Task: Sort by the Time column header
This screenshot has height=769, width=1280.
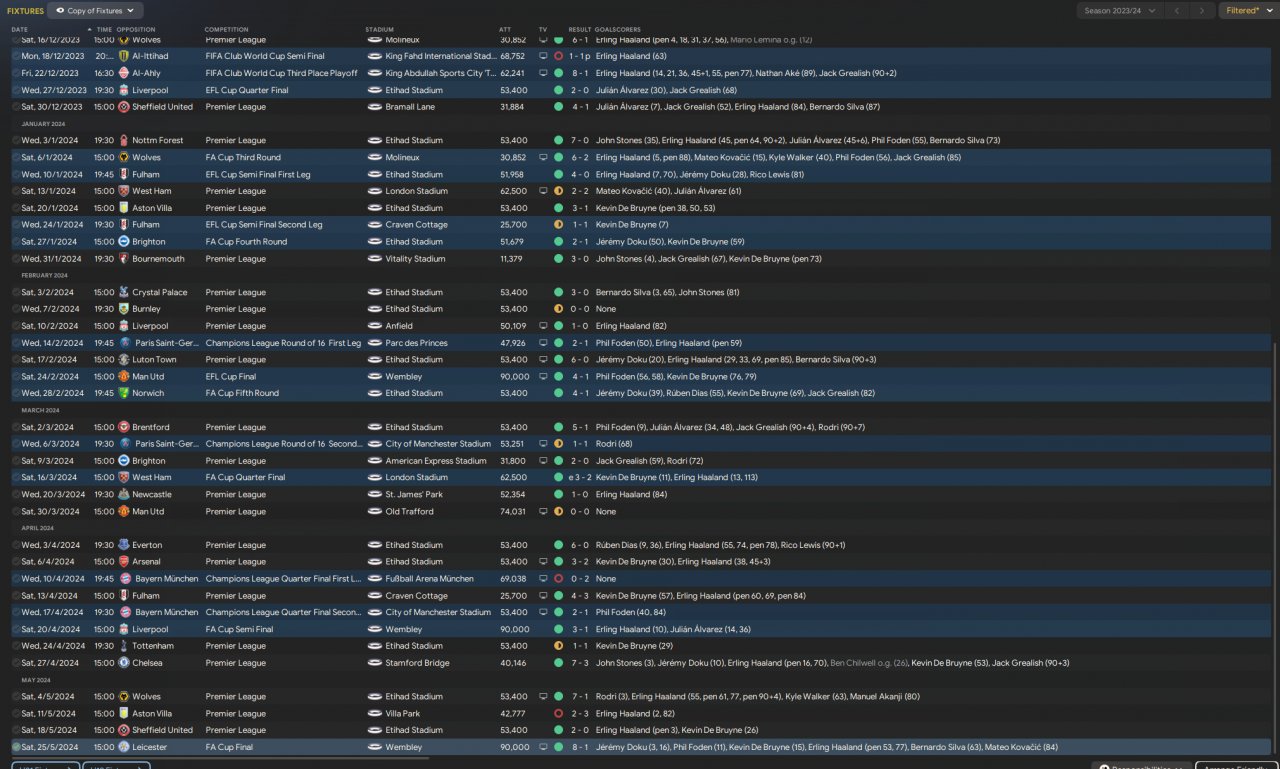Action: coord(104,30)
